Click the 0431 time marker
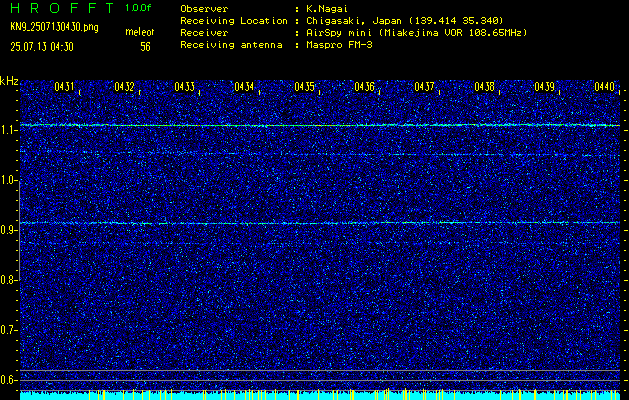The image size is (629, 400). [64, 87]
